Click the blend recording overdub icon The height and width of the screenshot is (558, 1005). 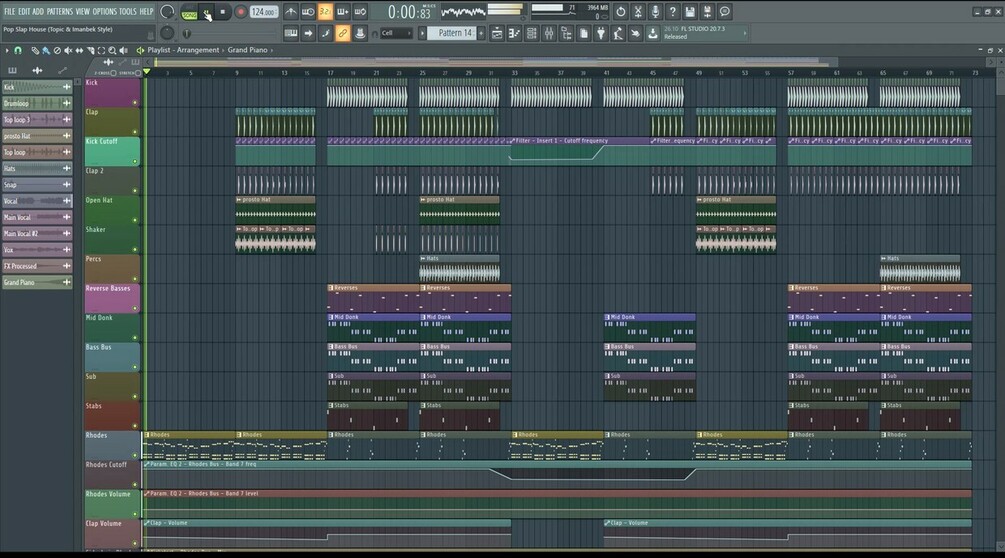pyautogui.click(x=342, y=12)
